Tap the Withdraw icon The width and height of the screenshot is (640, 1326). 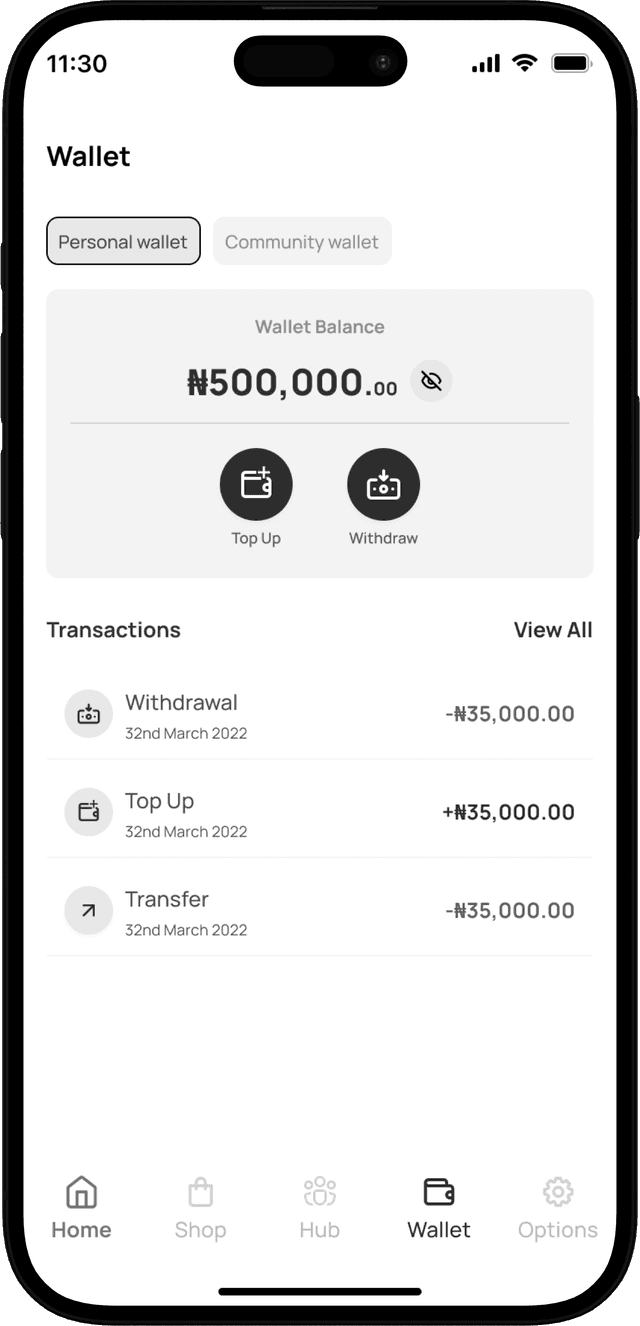click(x=383, y=483)
